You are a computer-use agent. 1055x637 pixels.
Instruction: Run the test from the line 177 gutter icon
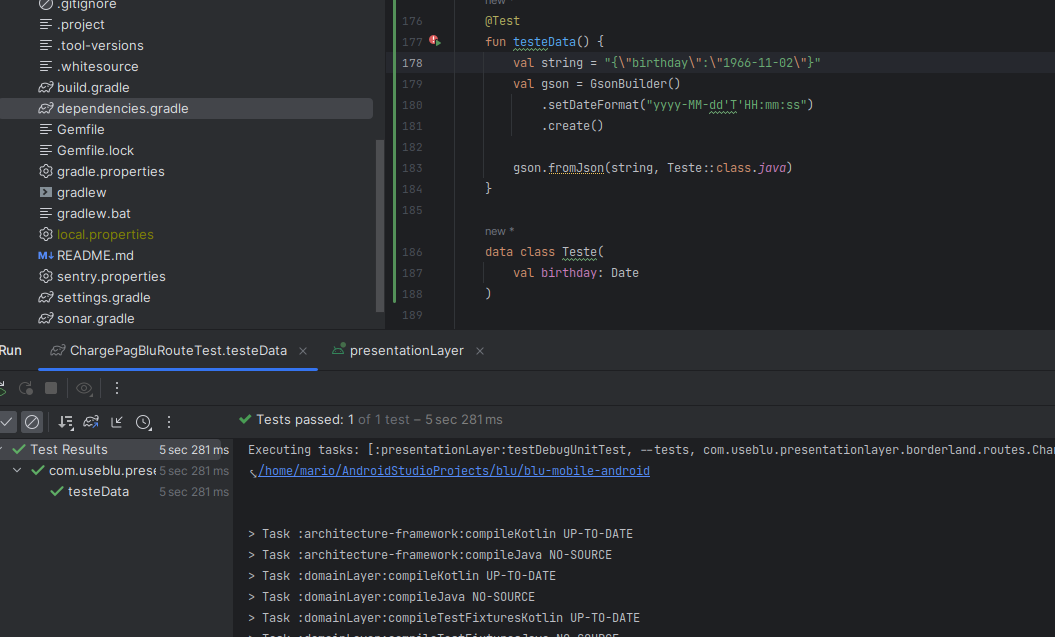coord(434,41)
